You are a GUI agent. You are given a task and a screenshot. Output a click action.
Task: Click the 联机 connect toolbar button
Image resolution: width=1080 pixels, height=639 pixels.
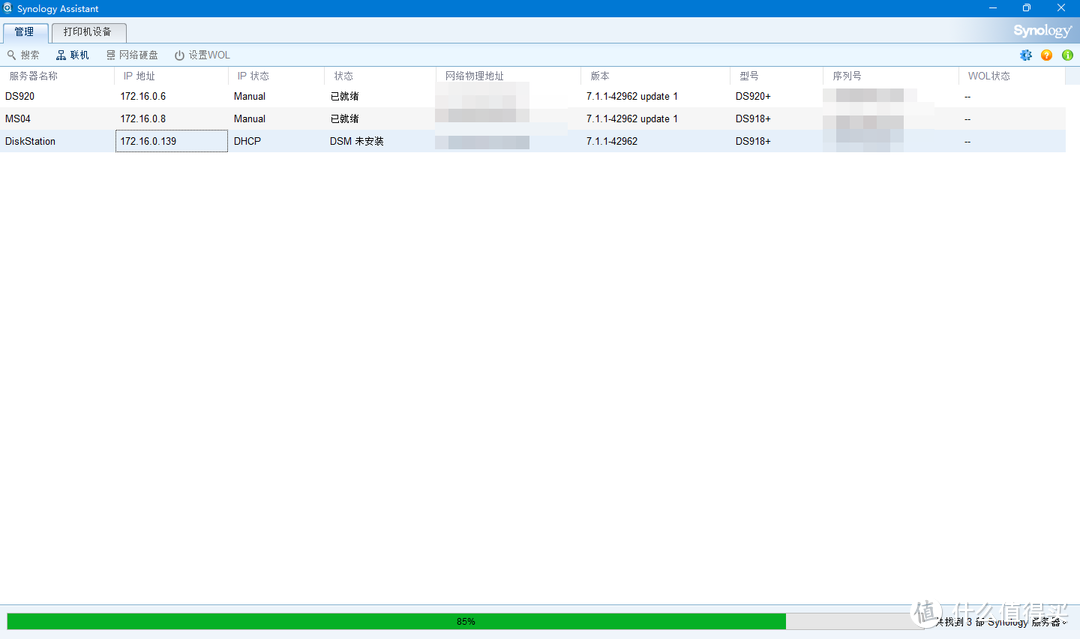tap(73, 55)
